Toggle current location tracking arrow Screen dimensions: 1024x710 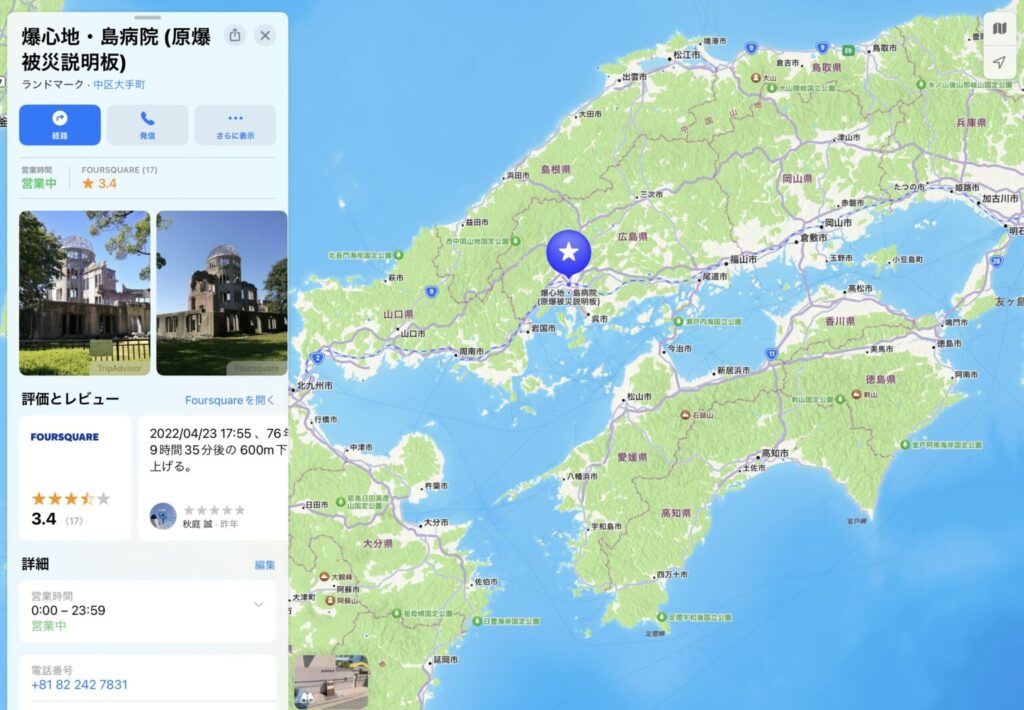pos(999,62)
